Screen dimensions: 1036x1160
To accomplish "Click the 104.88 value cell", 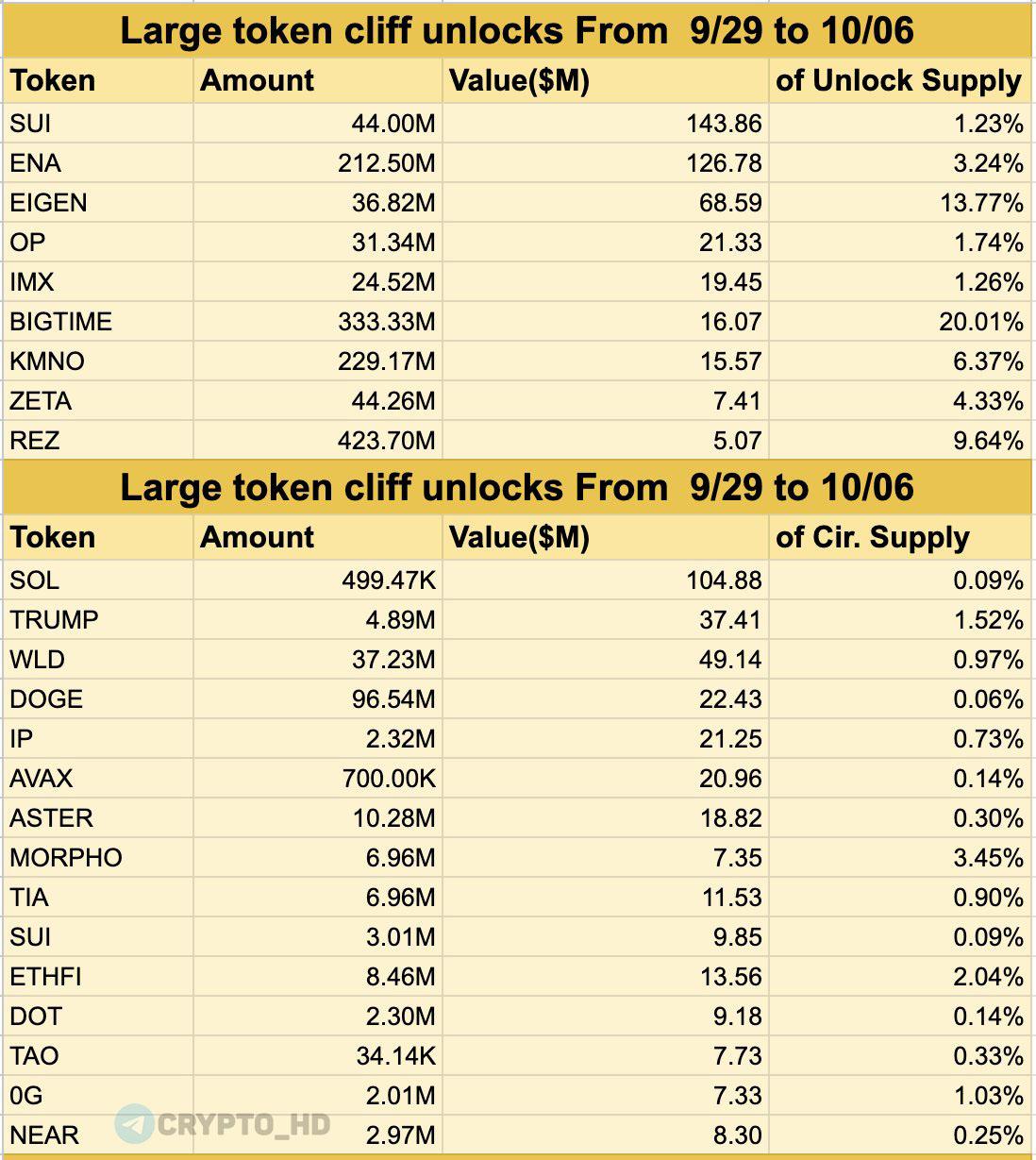I will click(724, 580).
